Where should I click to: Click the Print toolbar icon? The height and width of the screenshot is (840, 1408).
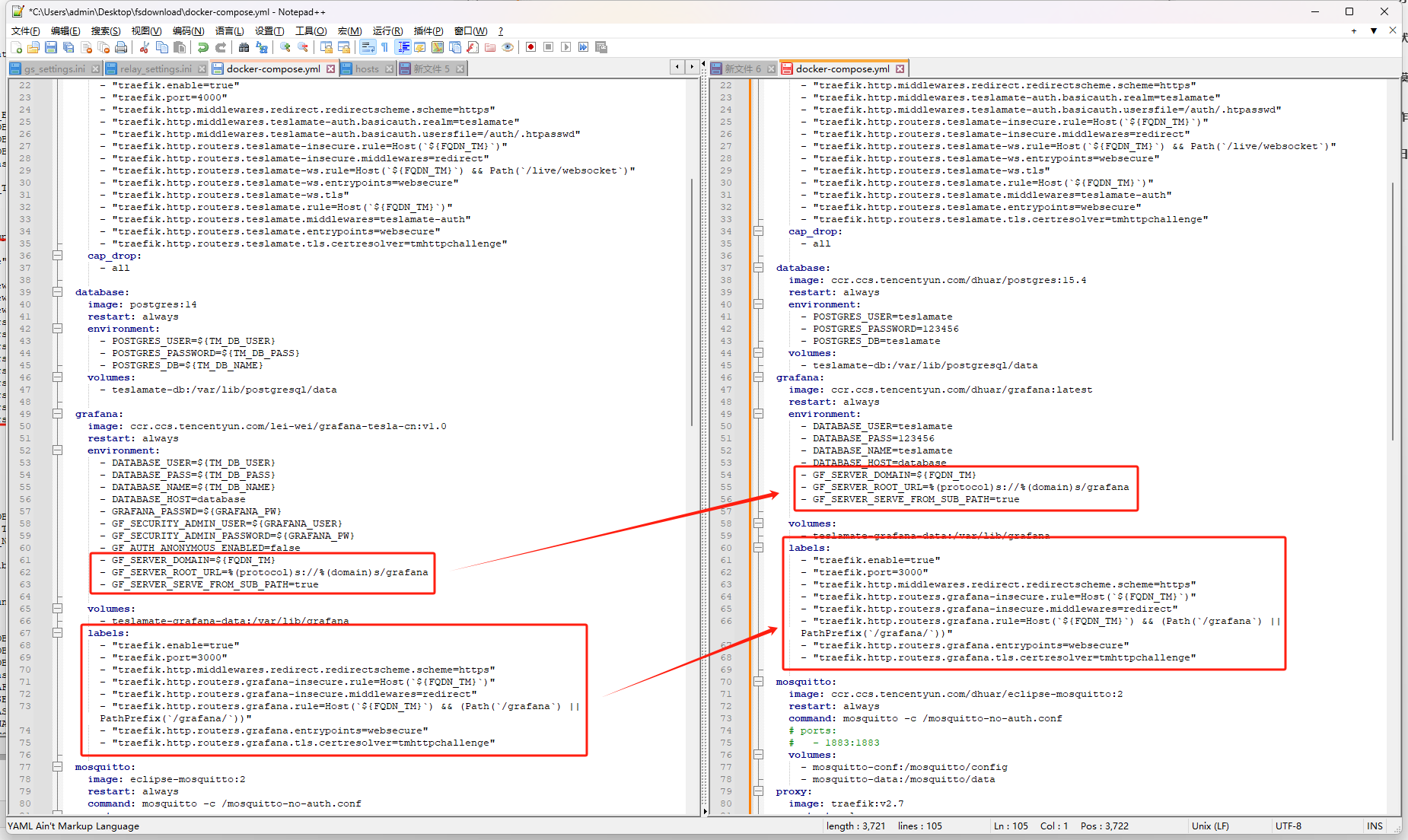point(121,47)
